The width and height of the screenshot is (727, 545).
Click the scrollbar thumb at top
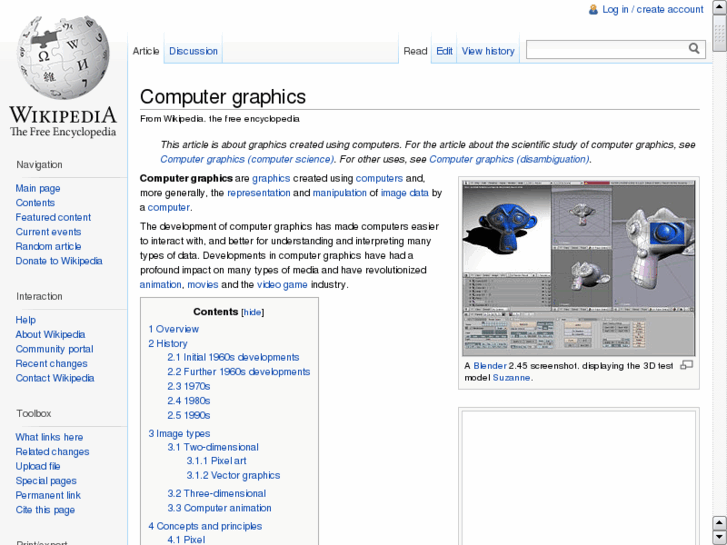click(719, 32)
